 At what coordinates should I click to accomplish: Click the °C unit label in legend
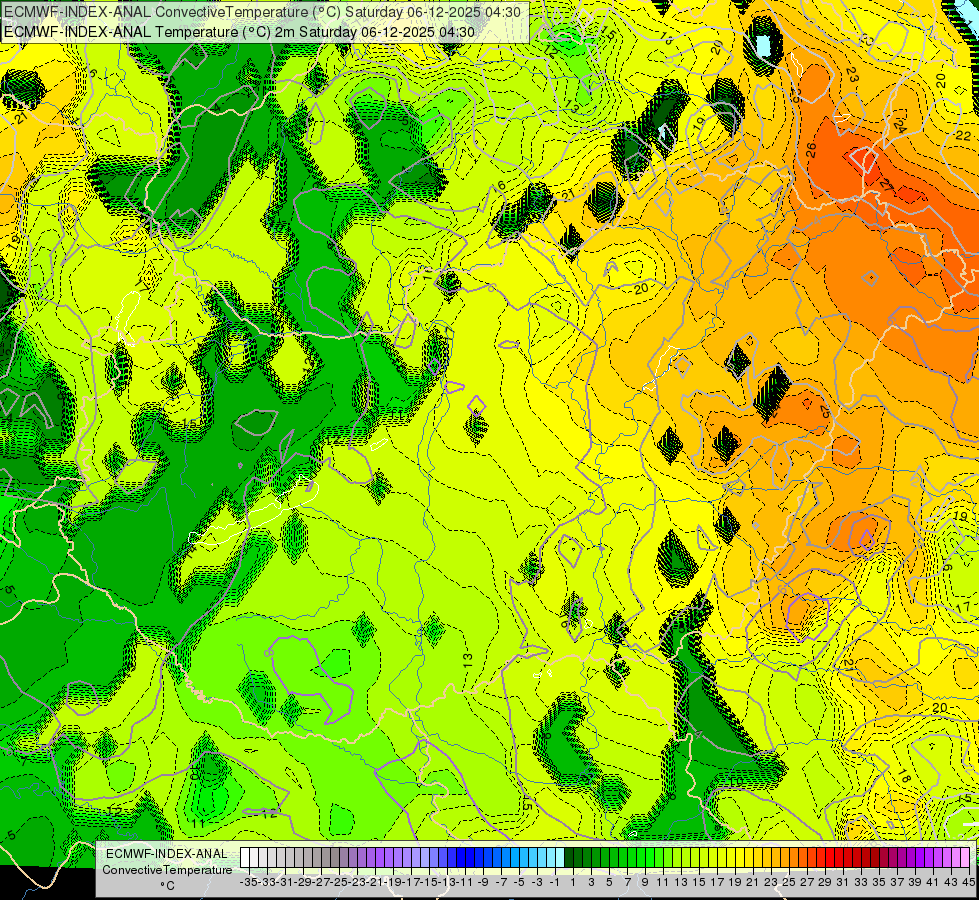click(x=167, y=886)
